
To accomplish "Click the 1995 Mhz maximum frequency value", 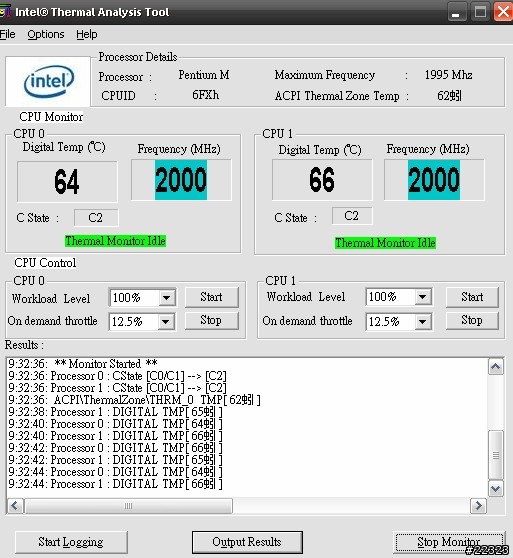I will tap(449, 75).
